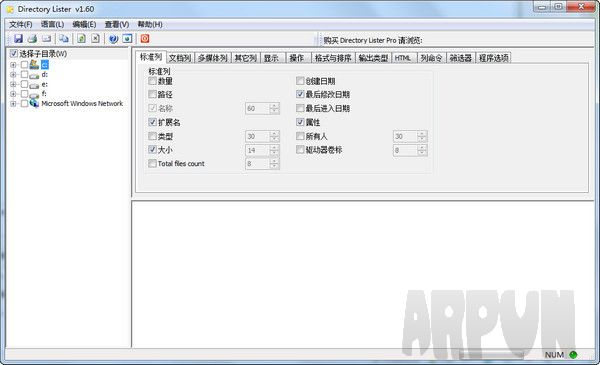Switch to the 文档列 tab
The image size is (600, 365).
pos(180,58)
